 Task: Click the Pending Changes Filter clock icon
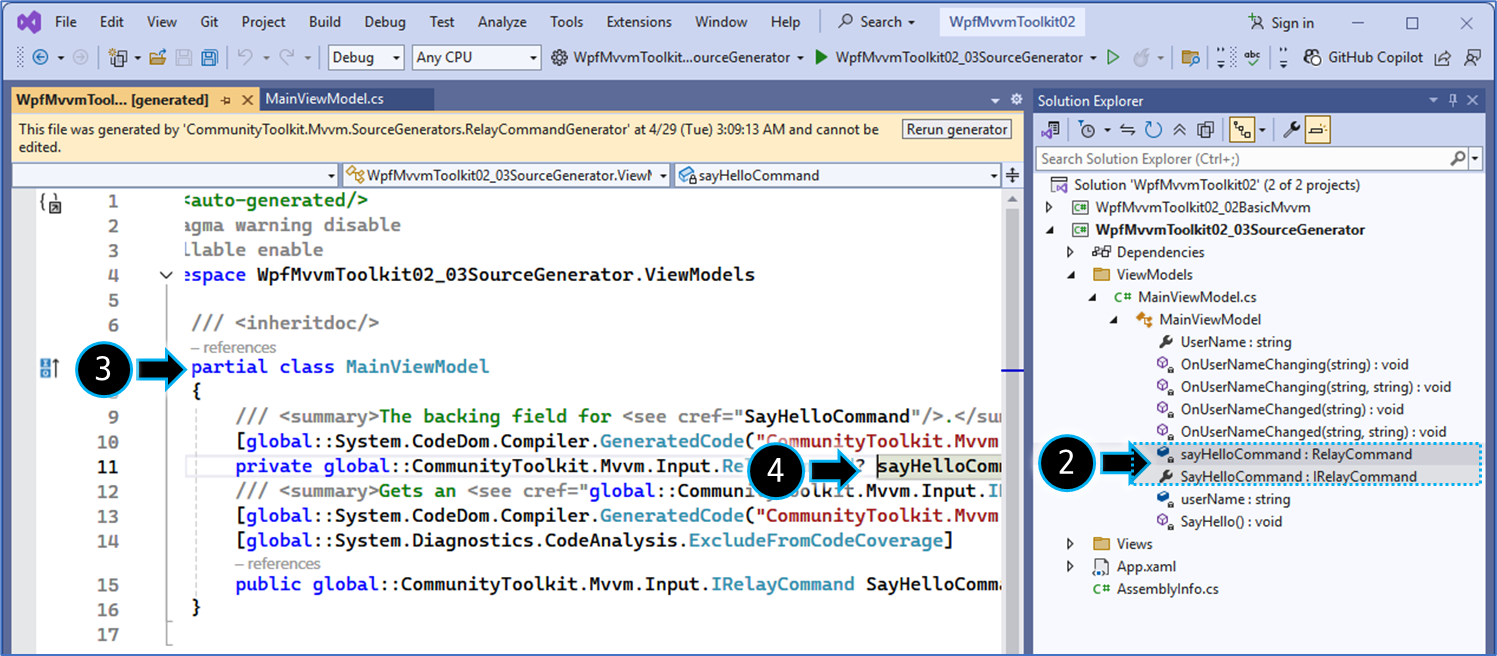(1087, 129)
